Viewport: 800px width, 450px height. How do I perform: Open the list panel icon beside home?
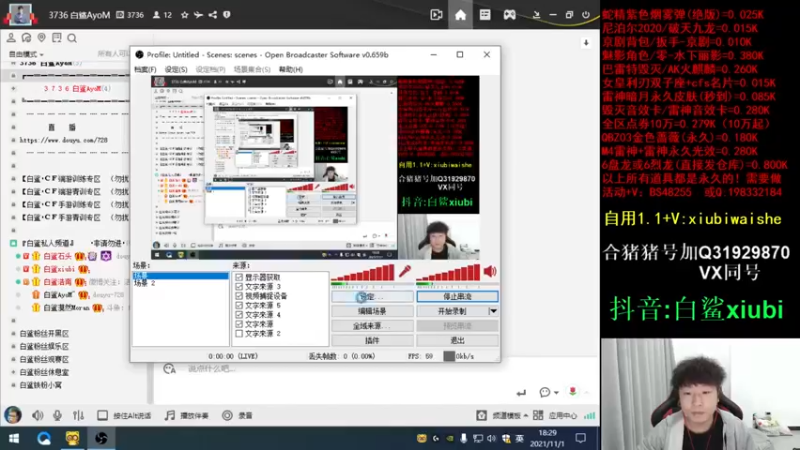(485, 15)
